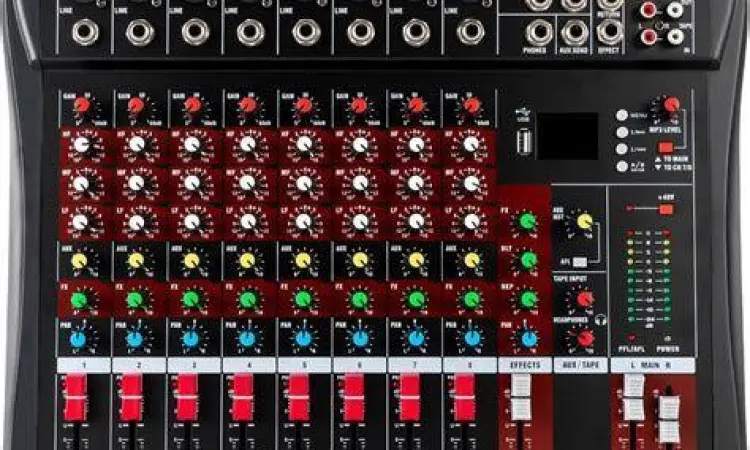This screenshot has width=750, height=450.
Task: Click the LED output level meter
Action: point(648,276)
